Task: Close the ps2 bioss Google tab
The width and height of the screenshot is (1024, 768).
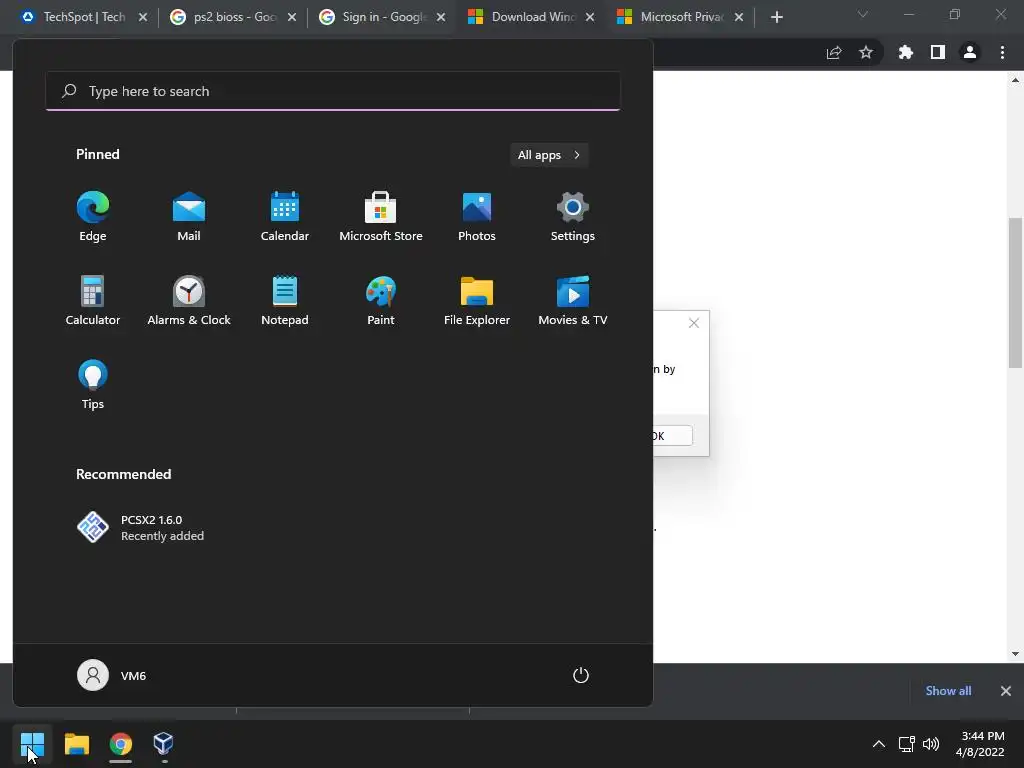Action: tap(292, 17)
